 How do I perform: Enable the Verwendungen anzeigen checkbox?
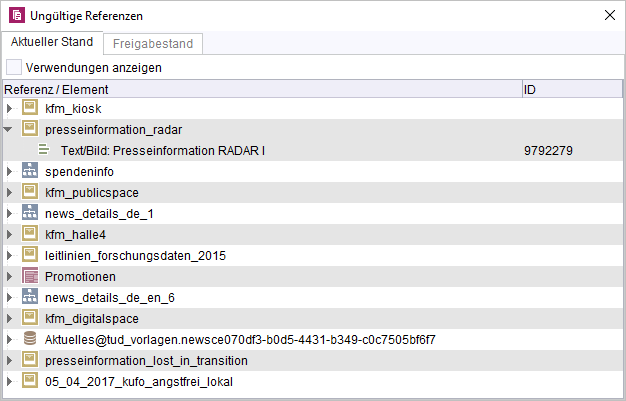click(14, 67)
